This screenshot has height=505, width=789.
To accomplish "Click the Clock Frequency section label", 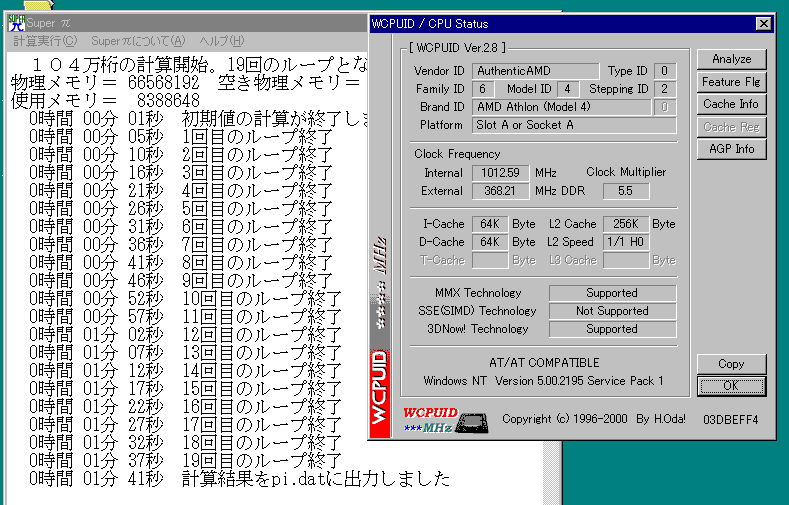I will 457,154.
